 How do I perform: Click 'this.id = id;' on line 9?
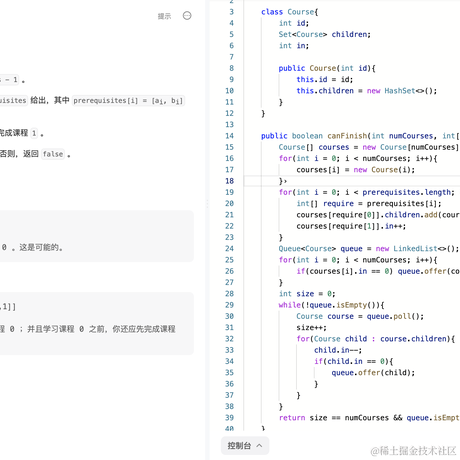click(x=325, y=79)
